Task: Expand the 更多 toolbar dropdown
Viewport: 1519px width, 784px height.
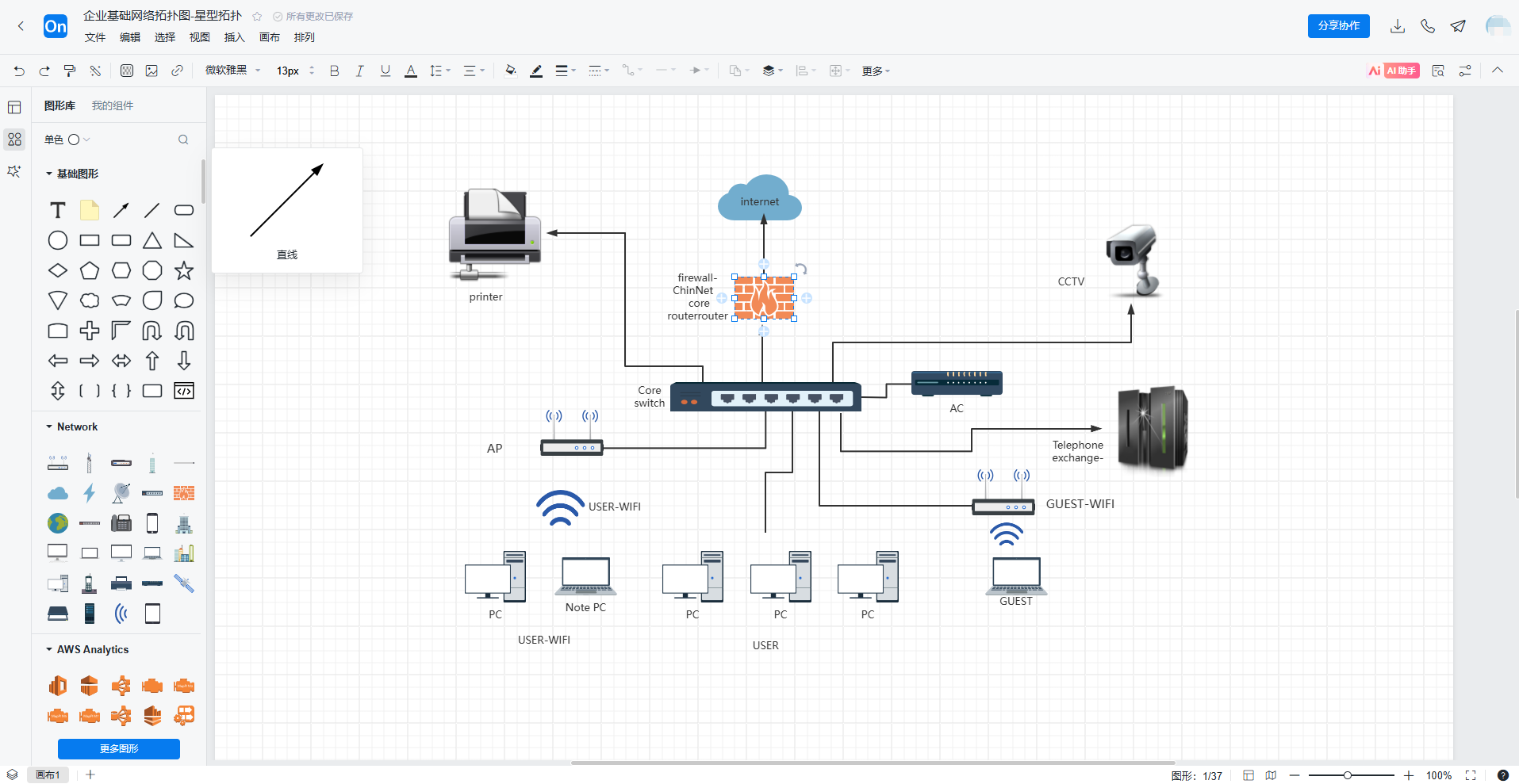Action: pos(876,71)
